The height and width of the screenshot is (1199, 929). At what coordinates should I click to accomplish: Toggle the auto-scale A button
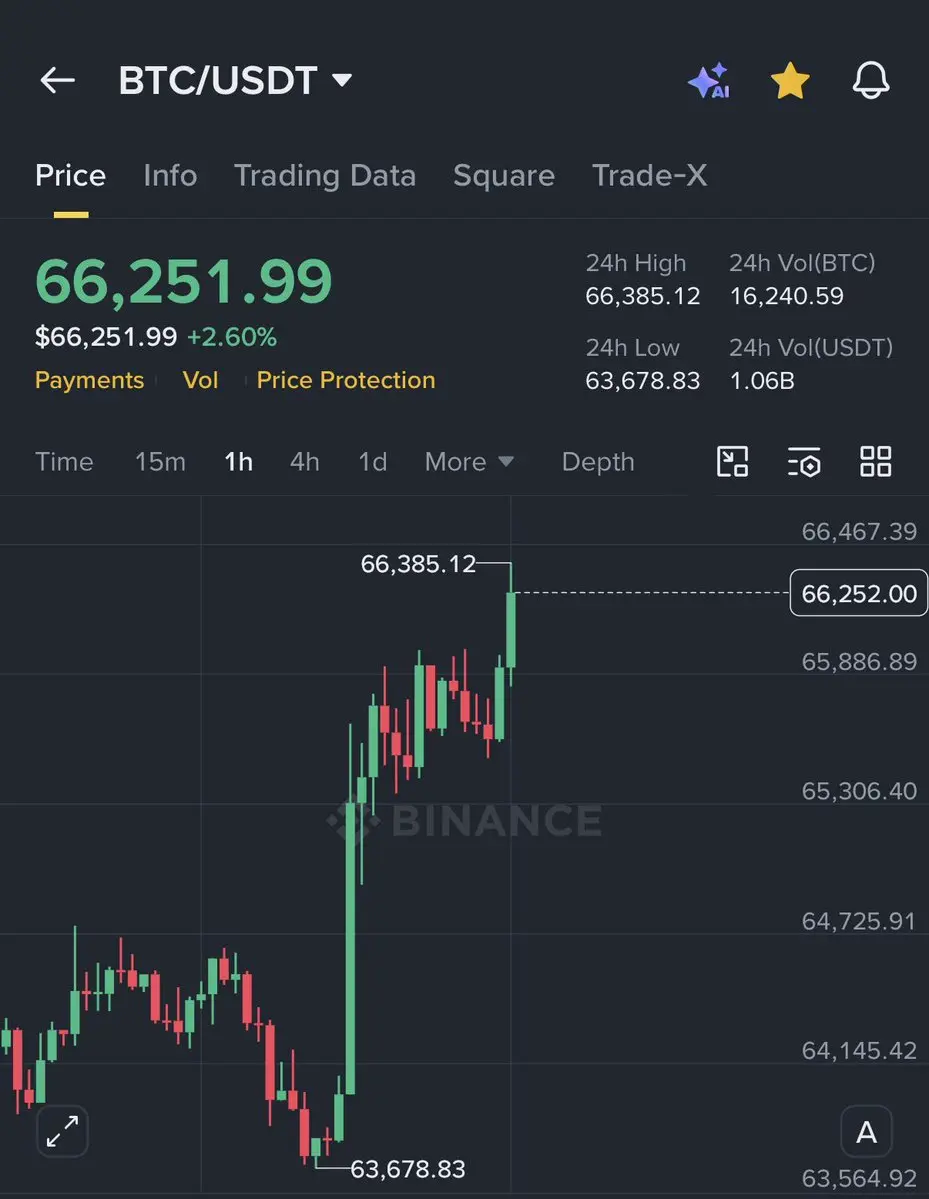click(866, 1132)
